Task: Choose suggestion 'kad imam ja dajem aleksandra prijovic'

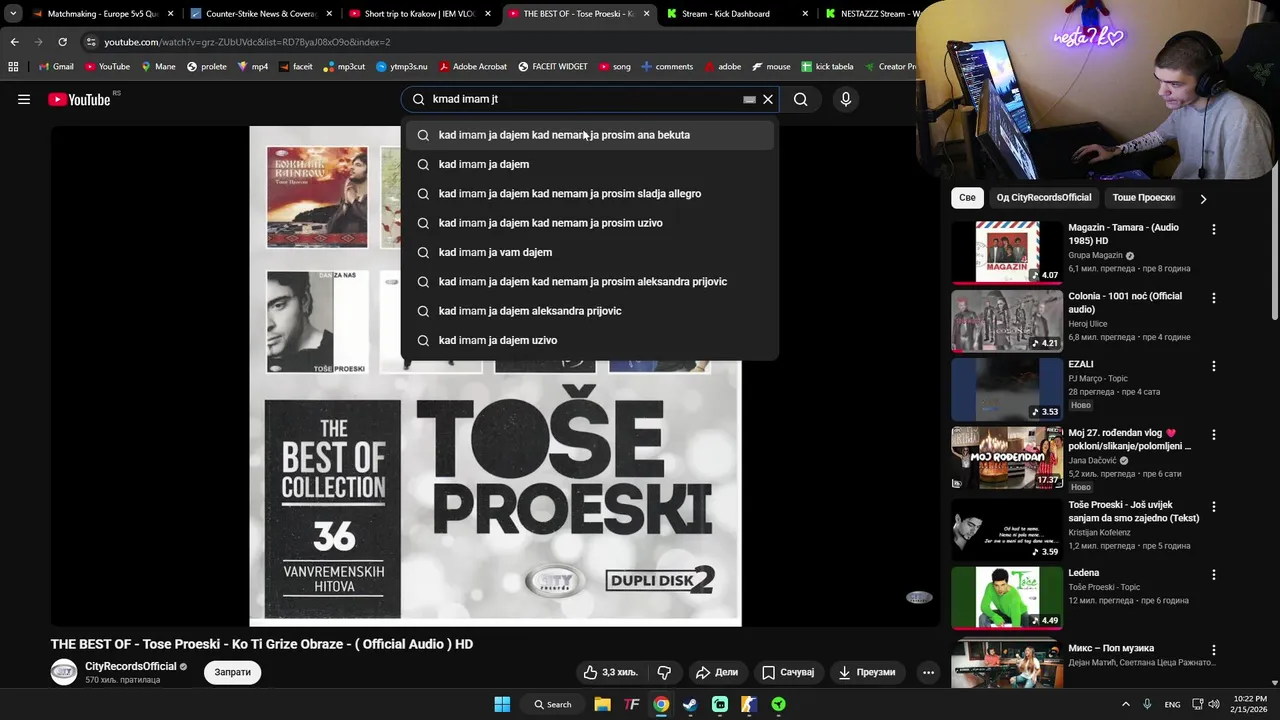Action: [x=588, y=311]
